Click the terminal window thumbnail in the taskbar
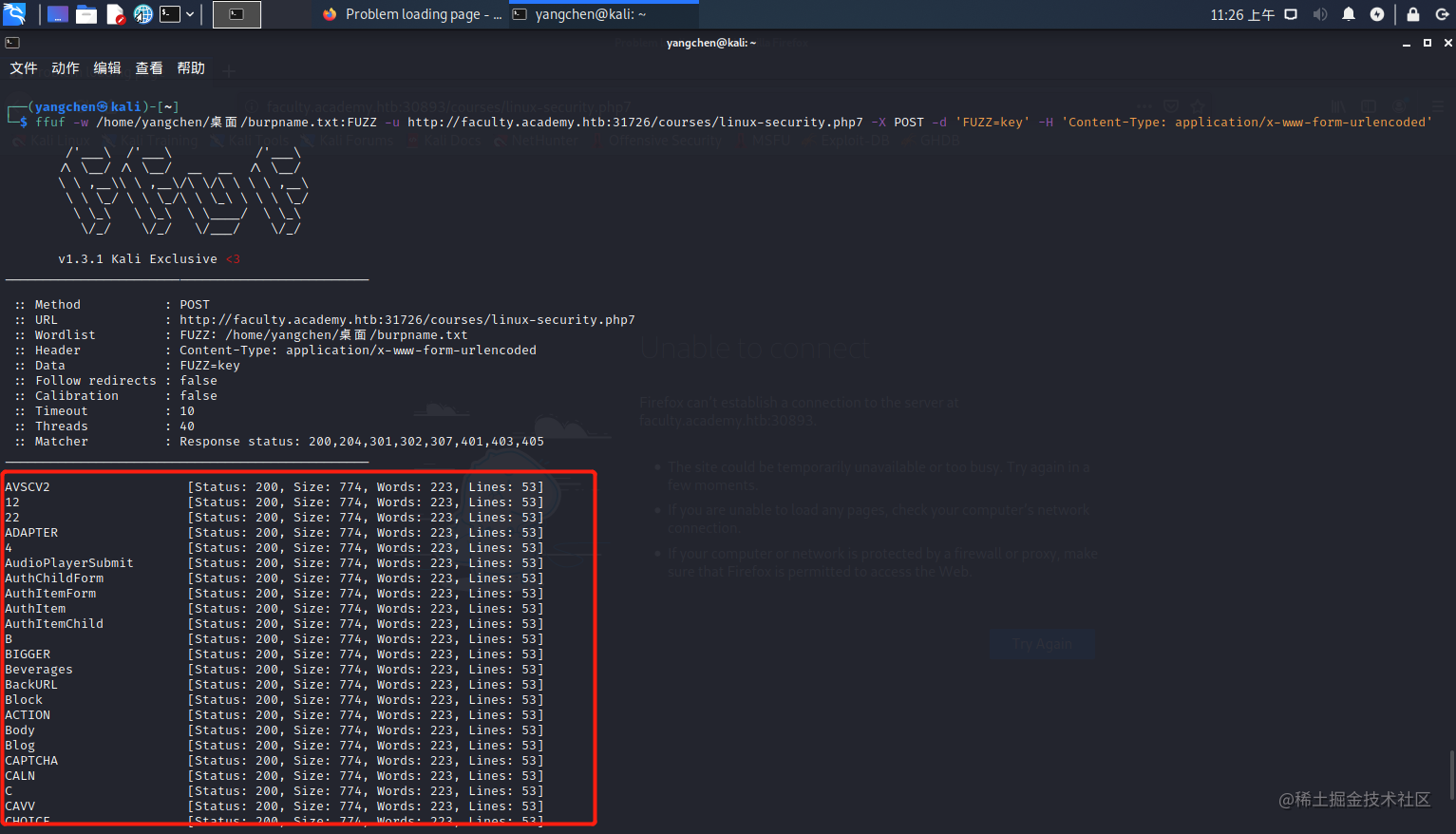 point(236,14)
